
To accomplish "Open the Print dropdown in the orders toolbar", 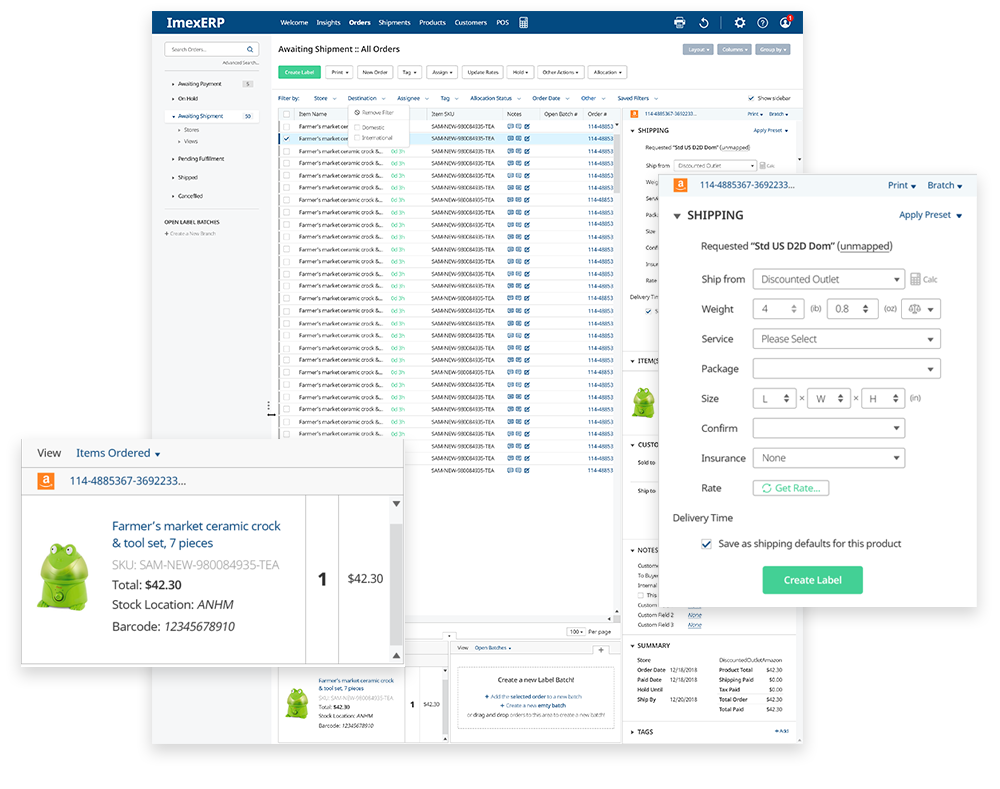I will 339,72.
